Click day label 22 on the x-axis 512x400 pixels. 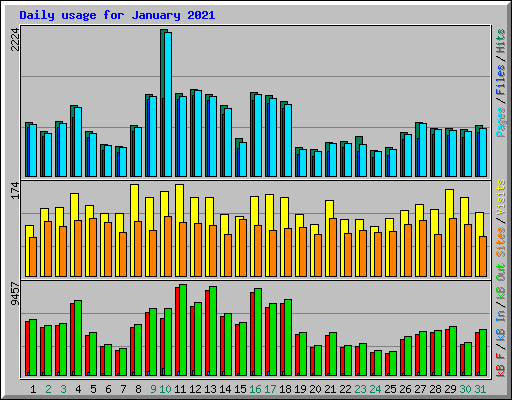(345, 389)
